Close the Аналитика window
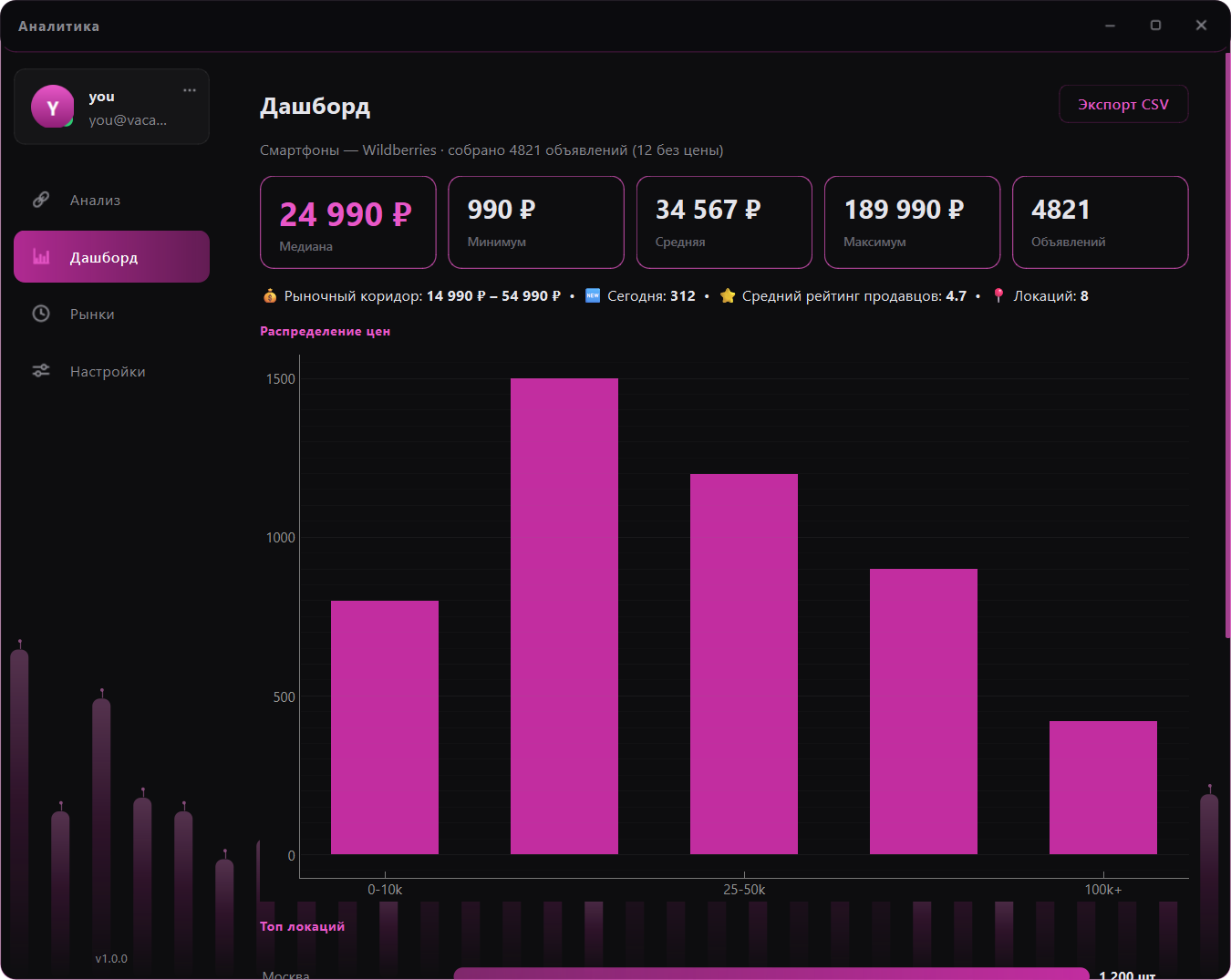 [x=1201, y=26]
